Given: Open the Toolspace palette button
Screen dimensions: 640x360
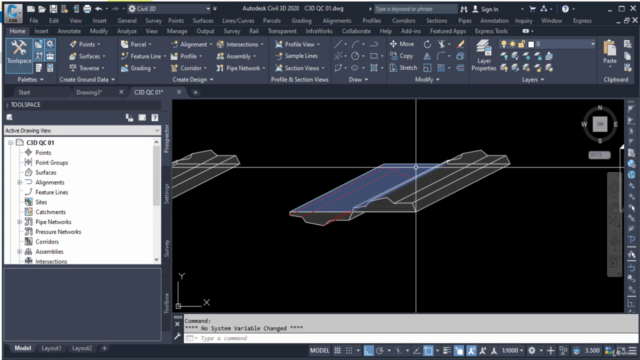Looking at the screenshot, I should 19,52.
